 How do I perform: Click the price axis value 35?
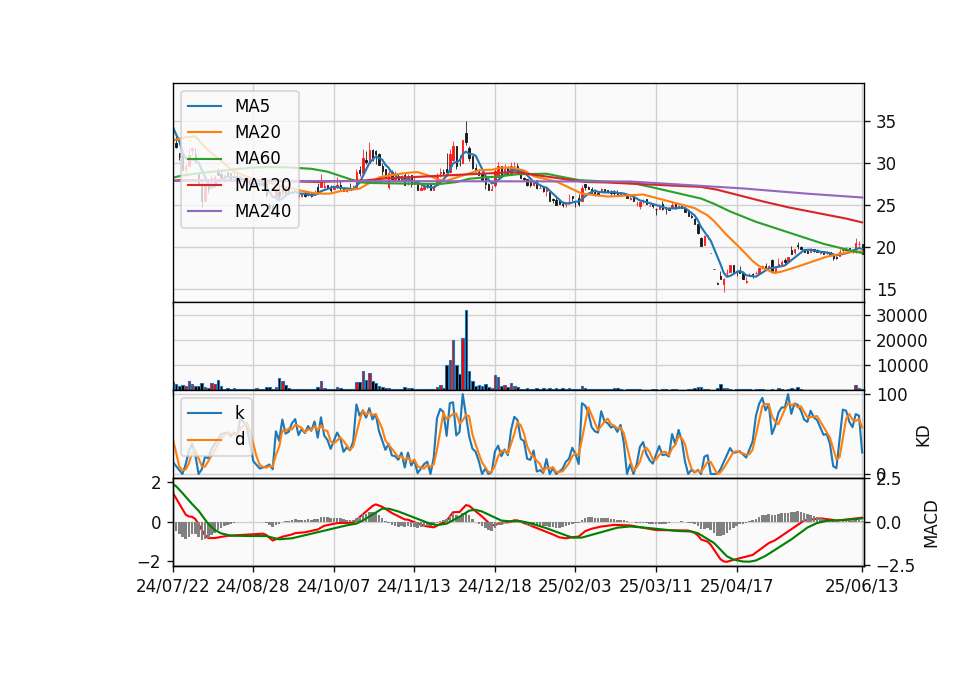pyautogui.click(x=885, y=122)
